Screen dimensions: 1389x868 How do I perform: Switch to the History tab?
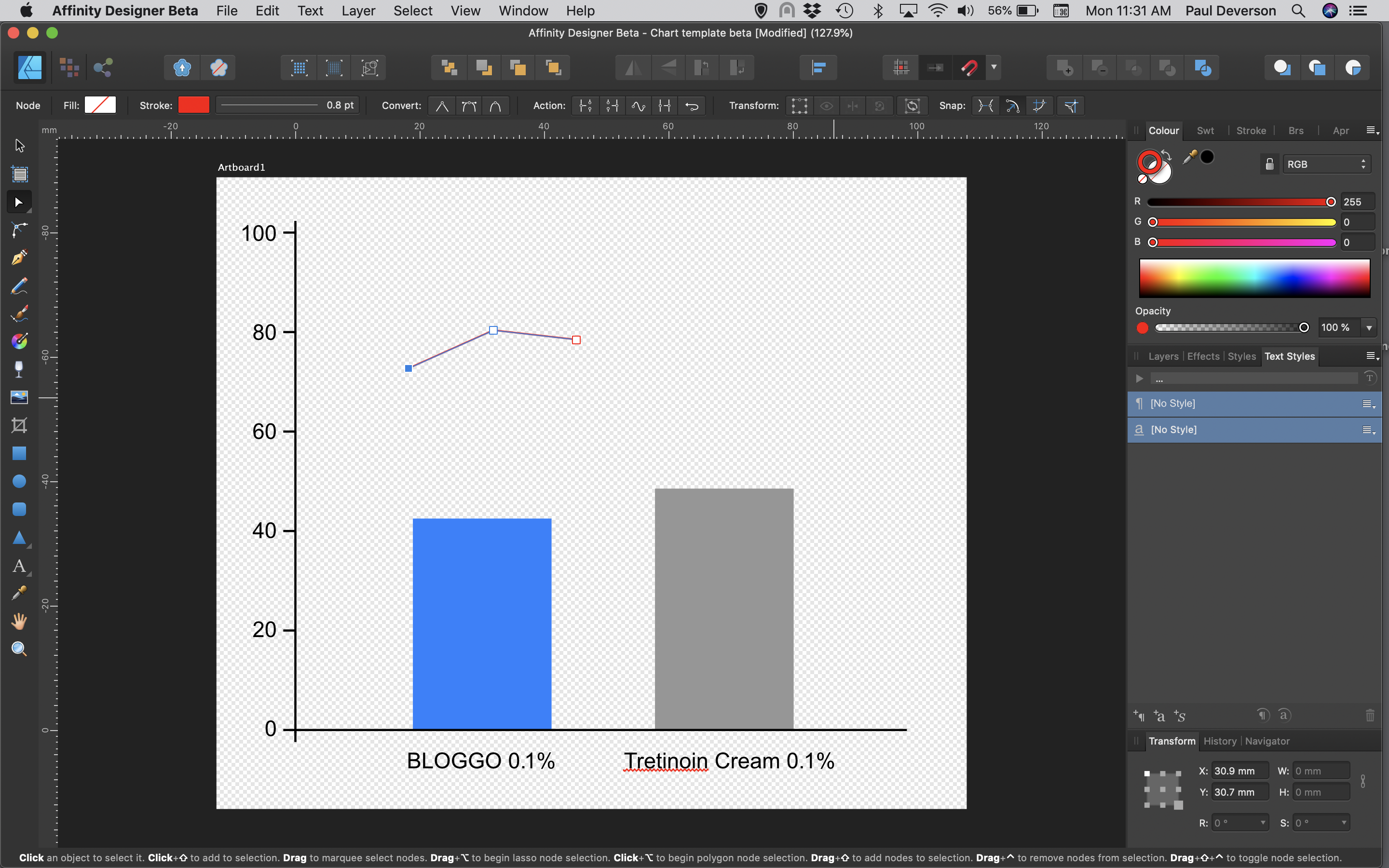pos(1220,741)
